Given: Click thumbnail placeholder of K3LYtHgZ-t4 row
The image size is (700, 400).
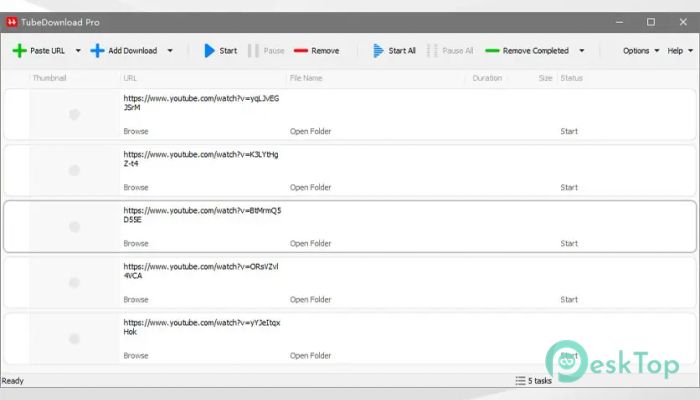Looking at the screenshot, I should point(74,171).
